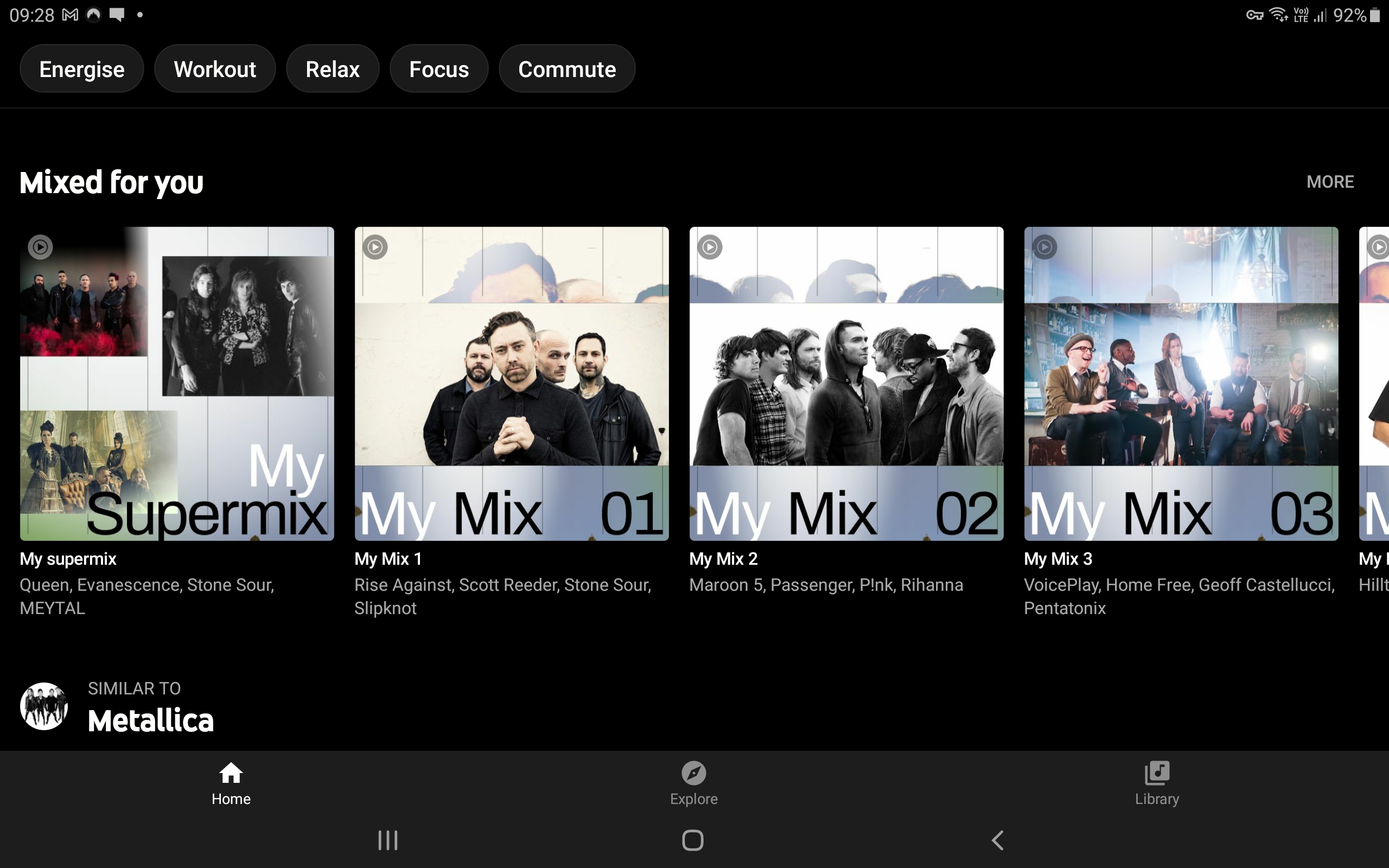Open the Metallica heading link

pos(150,720)
